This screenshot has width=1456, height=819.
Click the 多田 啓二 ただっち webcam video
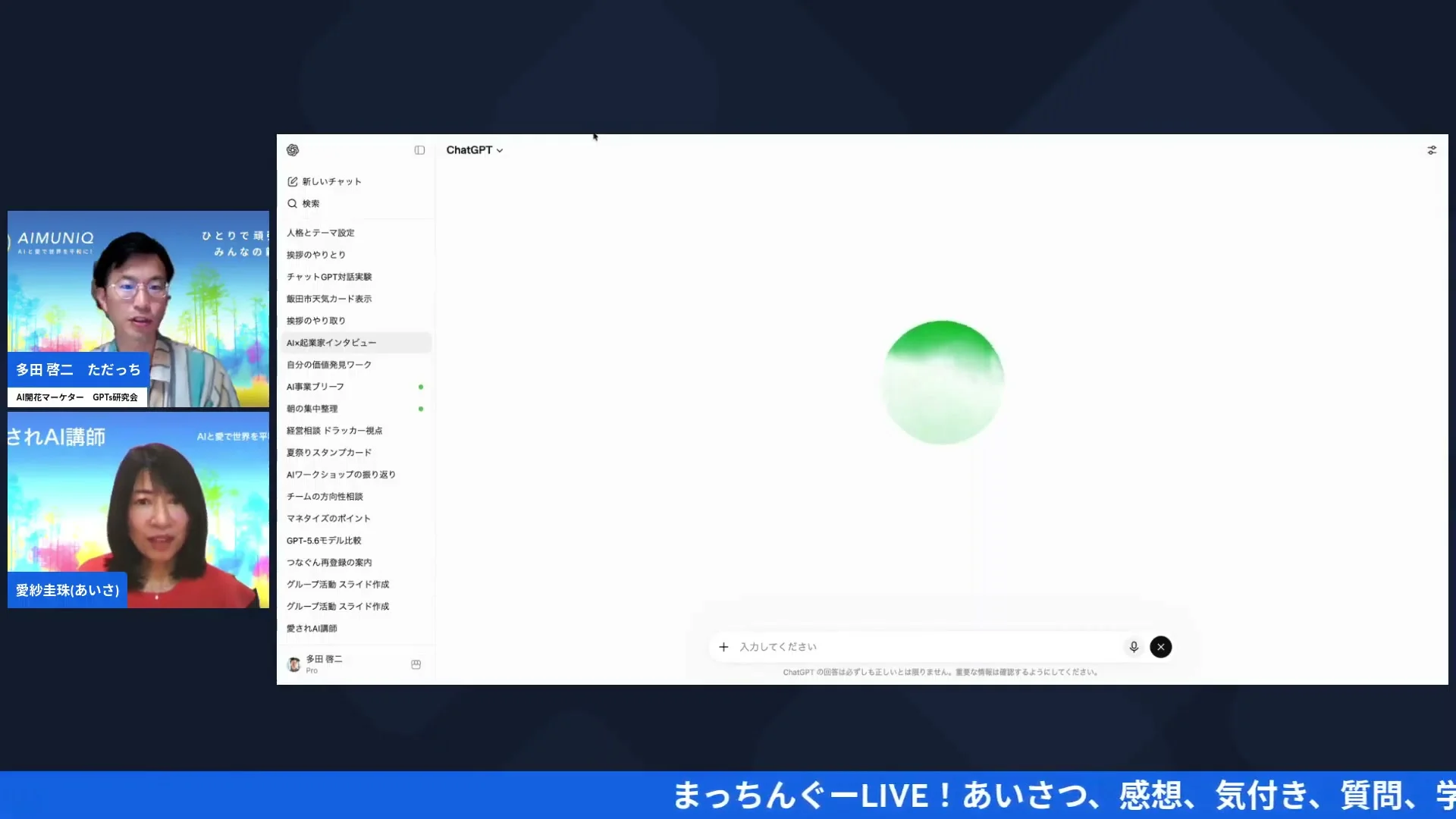click(x=138, y=309)
